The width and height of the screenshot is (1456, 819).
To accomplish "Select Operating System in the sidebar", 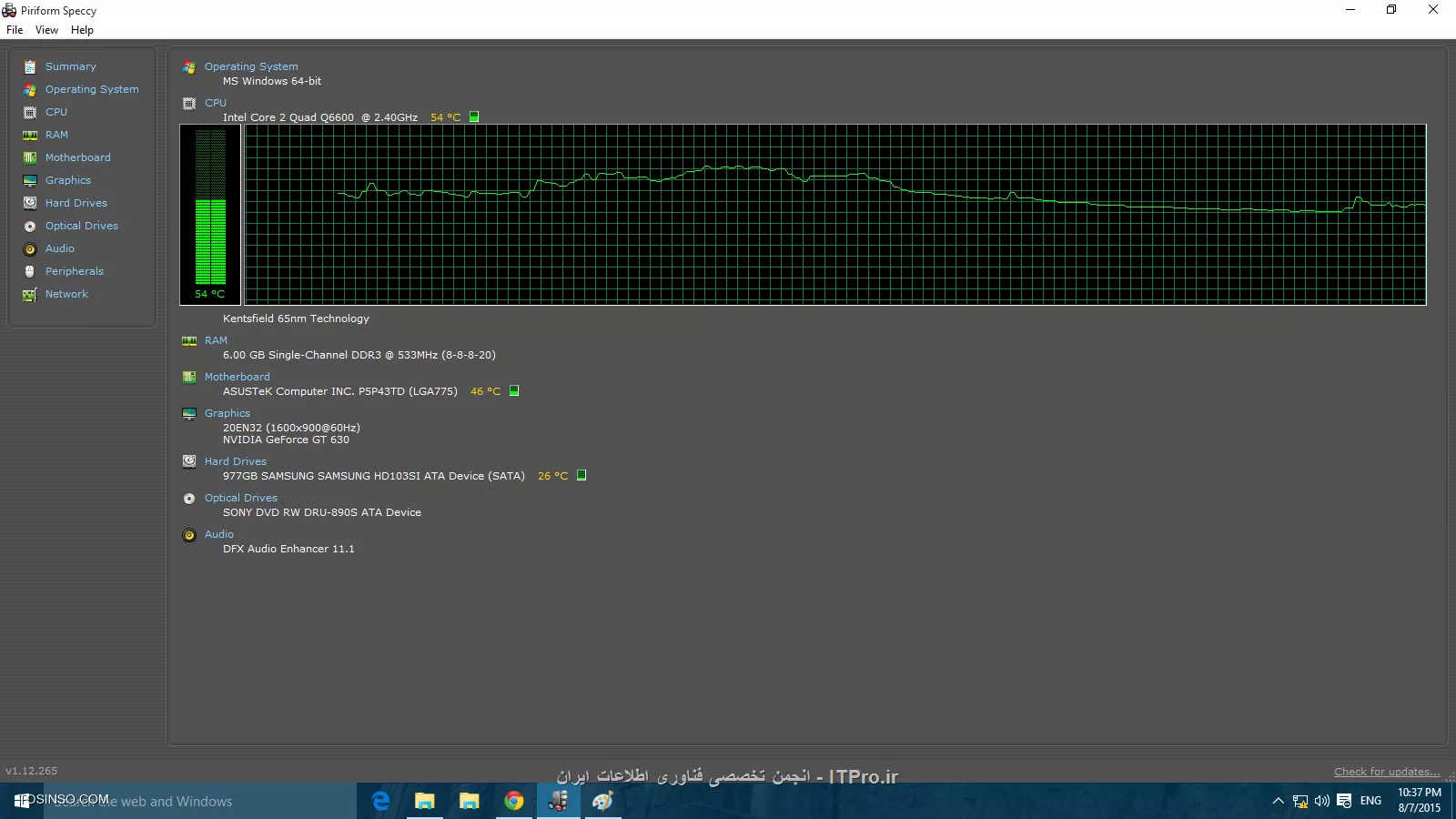I will [x=92, y=89].
